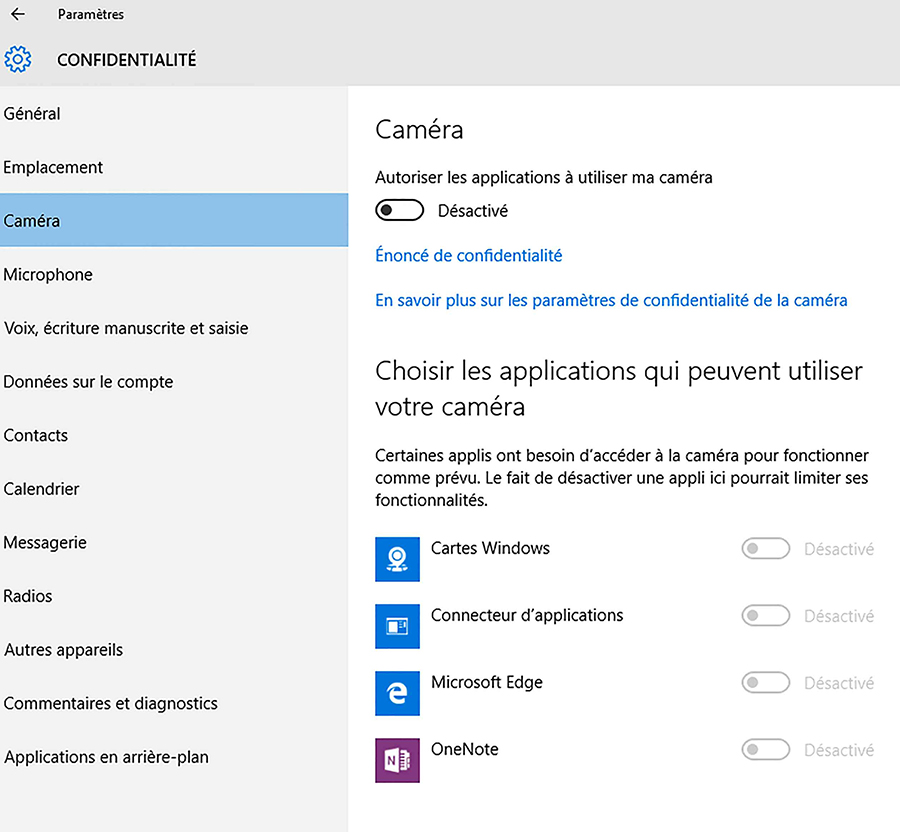Screen dimensions: 900x832
Task: Click the Cartes Windows app icon
Action: click(x=397, y=559)
